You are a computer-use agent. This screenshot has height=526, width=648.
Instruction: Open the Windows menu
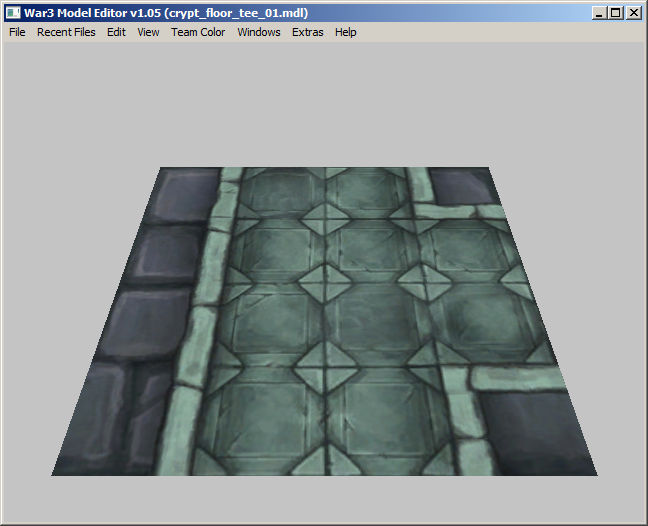click(x=259, y=32)
